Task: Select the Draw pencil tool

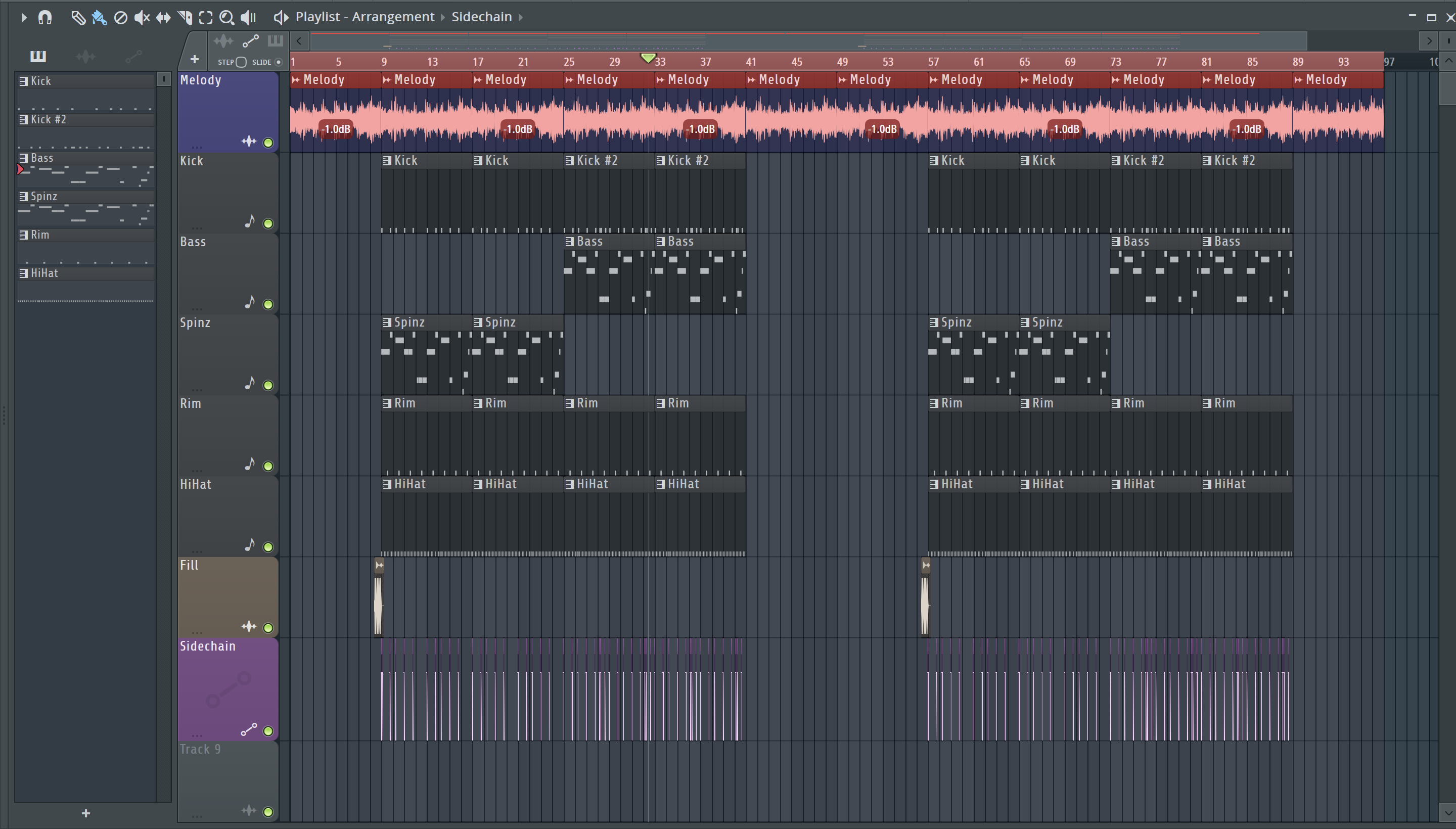Action: pos(78,18)
